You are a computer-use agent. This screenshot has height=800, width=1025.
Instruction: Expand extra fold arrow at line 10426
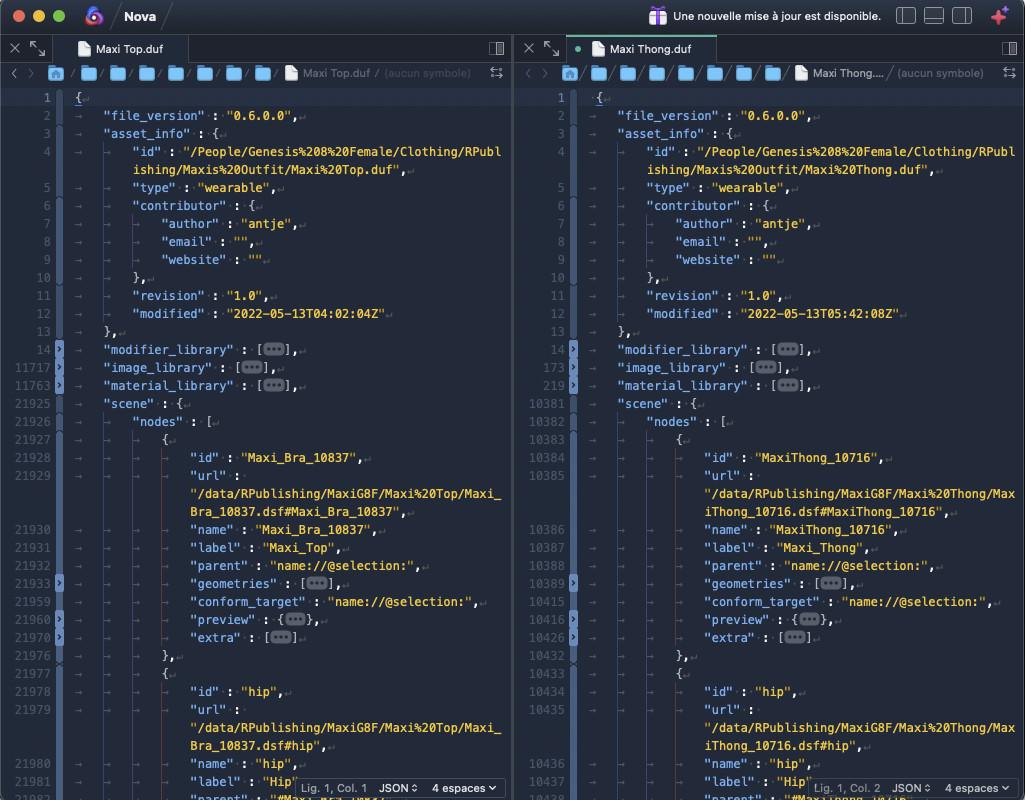point(573,637)
